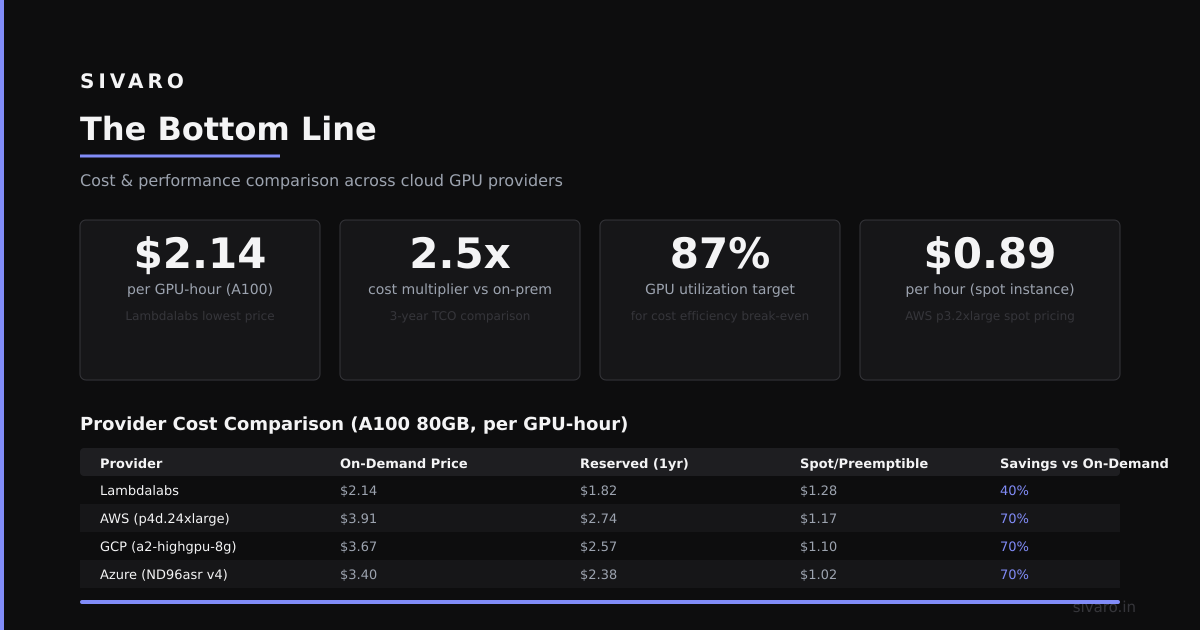Sort by On-Demand Price header
Image resolution: width=1200 pixels, height=630 pixels.
tap(404, 463)
